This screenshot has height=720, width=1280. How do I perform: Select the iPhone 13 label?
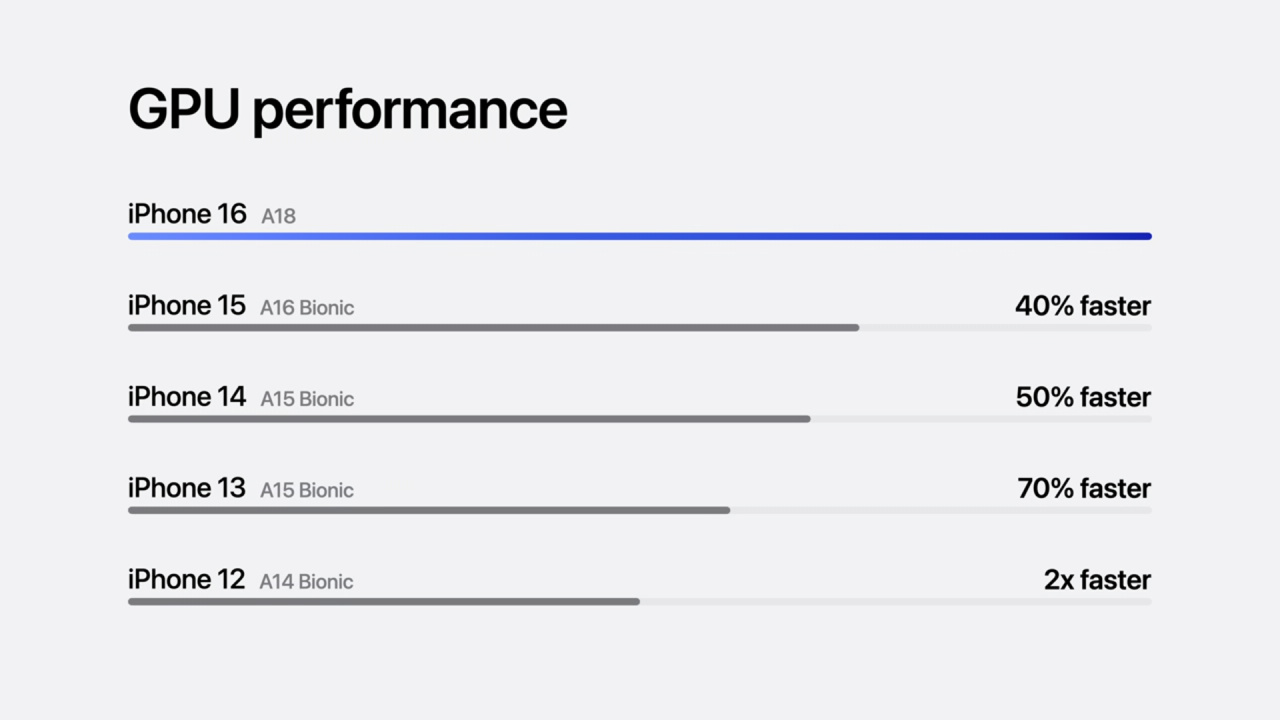tap(187, 488)
